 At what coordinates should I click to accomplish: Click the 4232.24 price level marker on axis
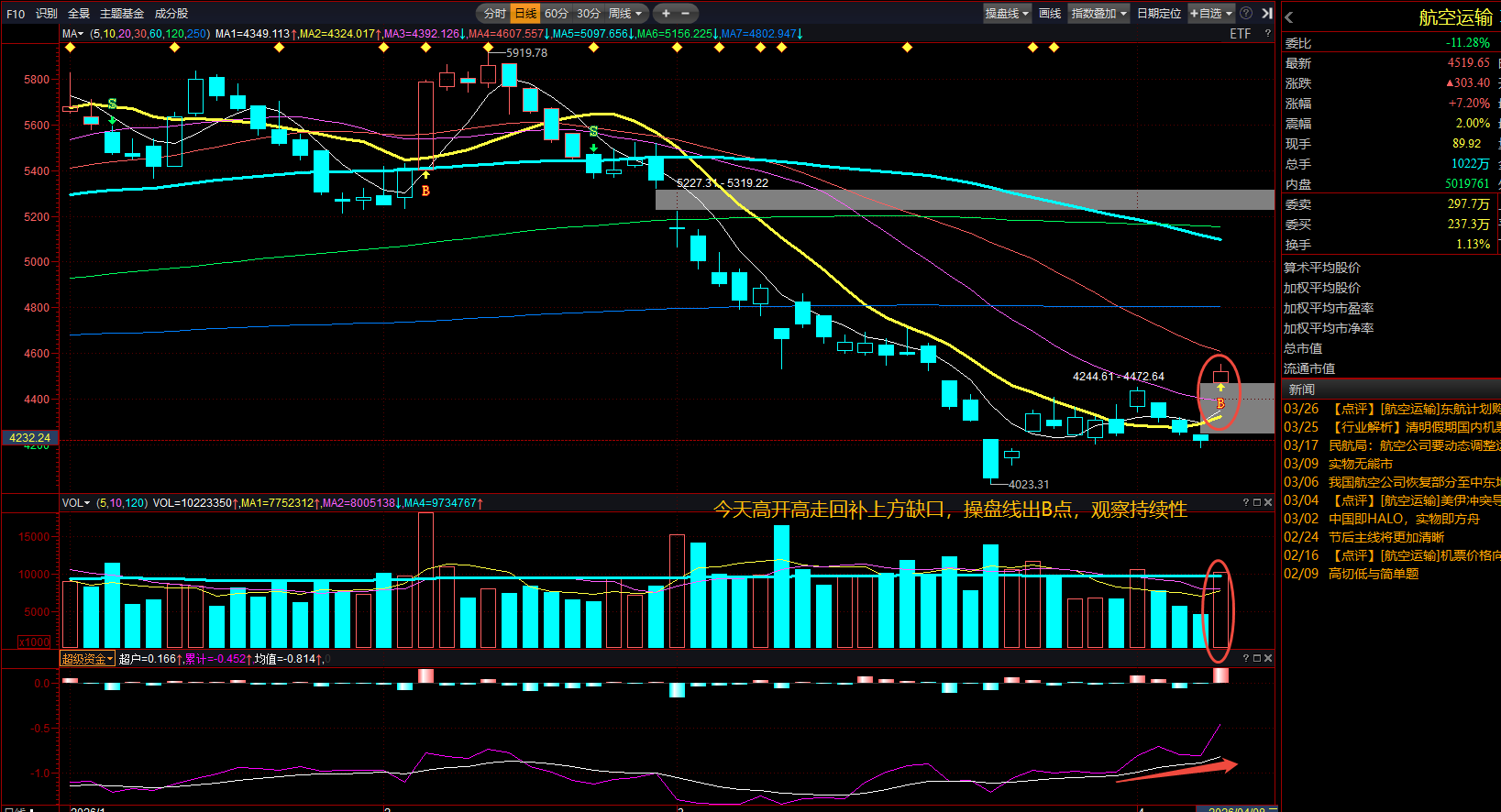[29, 438]
